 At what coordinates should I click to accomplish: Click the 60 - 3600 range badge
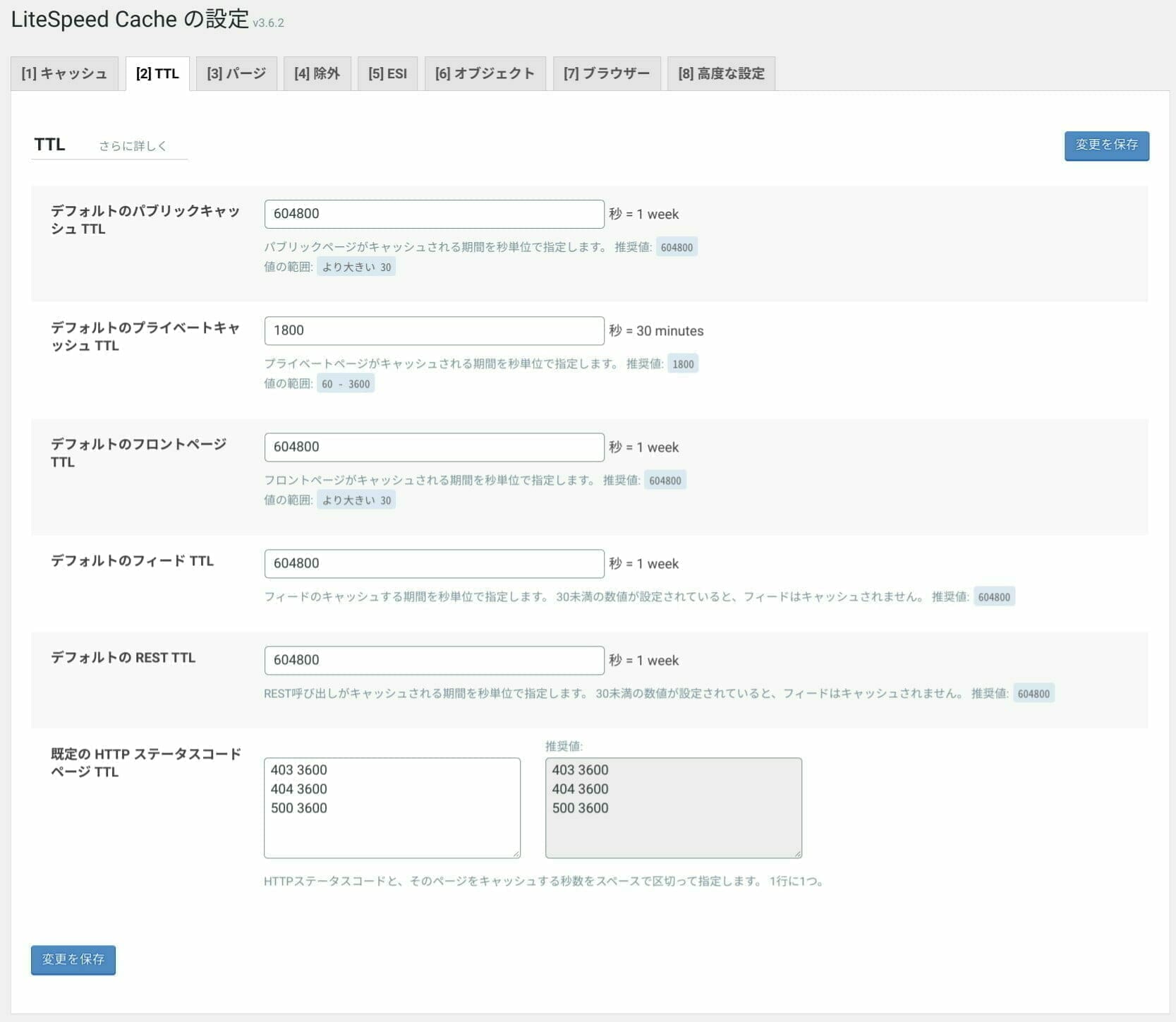[x=346, y=384]
